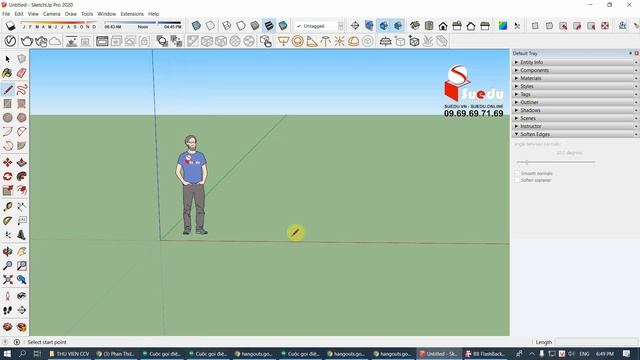Choose the Circle tool
The width and height of the screenshot is (640, 360).
point(7,118)
